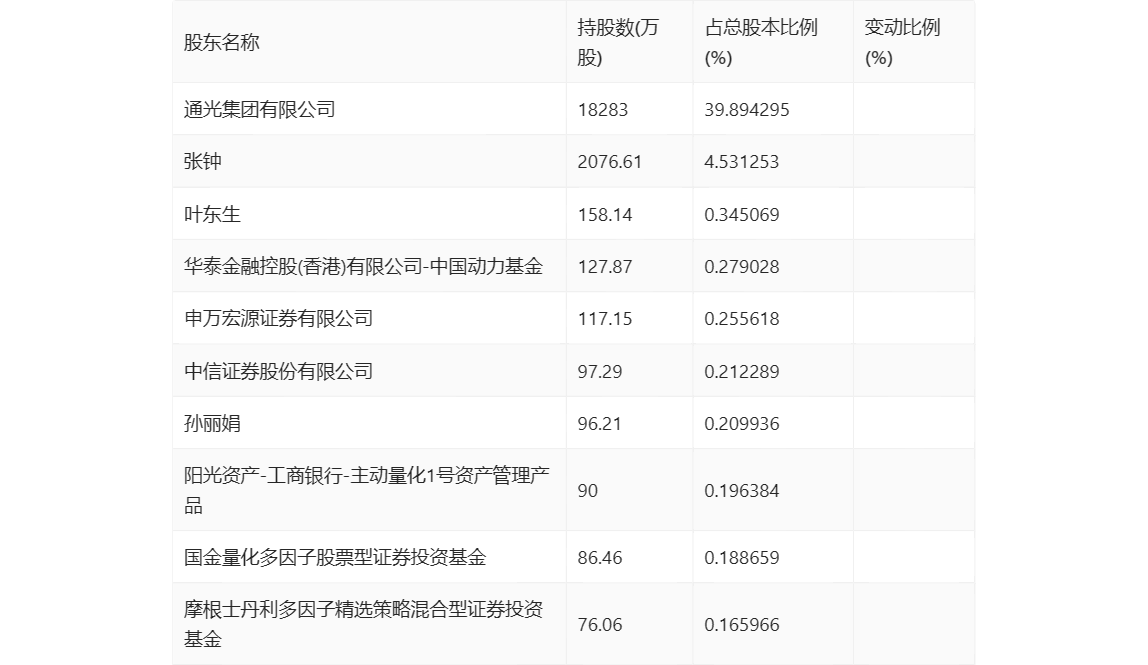Click the percentage 0.165966

[x=742, y=625]
